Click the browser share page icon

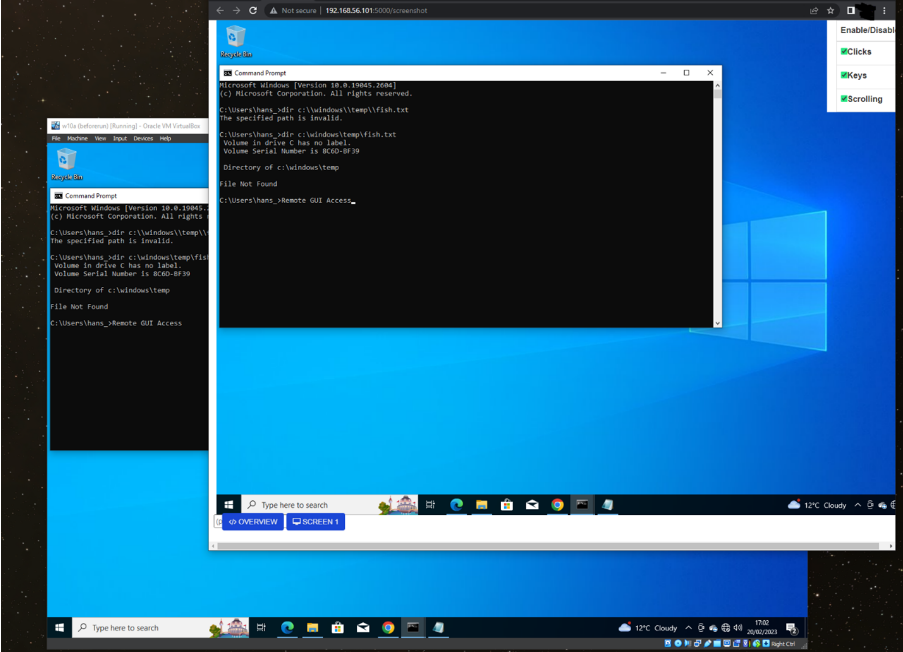(814, 10)
